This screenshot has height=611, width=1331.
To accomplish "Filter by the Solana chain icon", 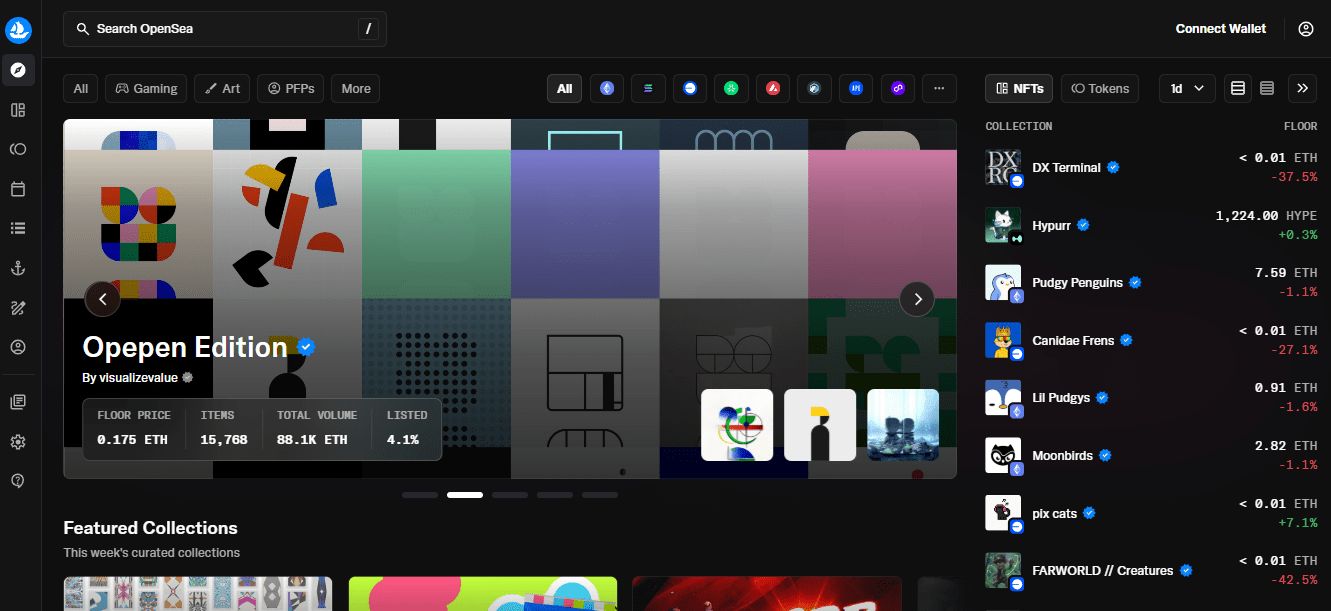I will [x=648, y=89].
